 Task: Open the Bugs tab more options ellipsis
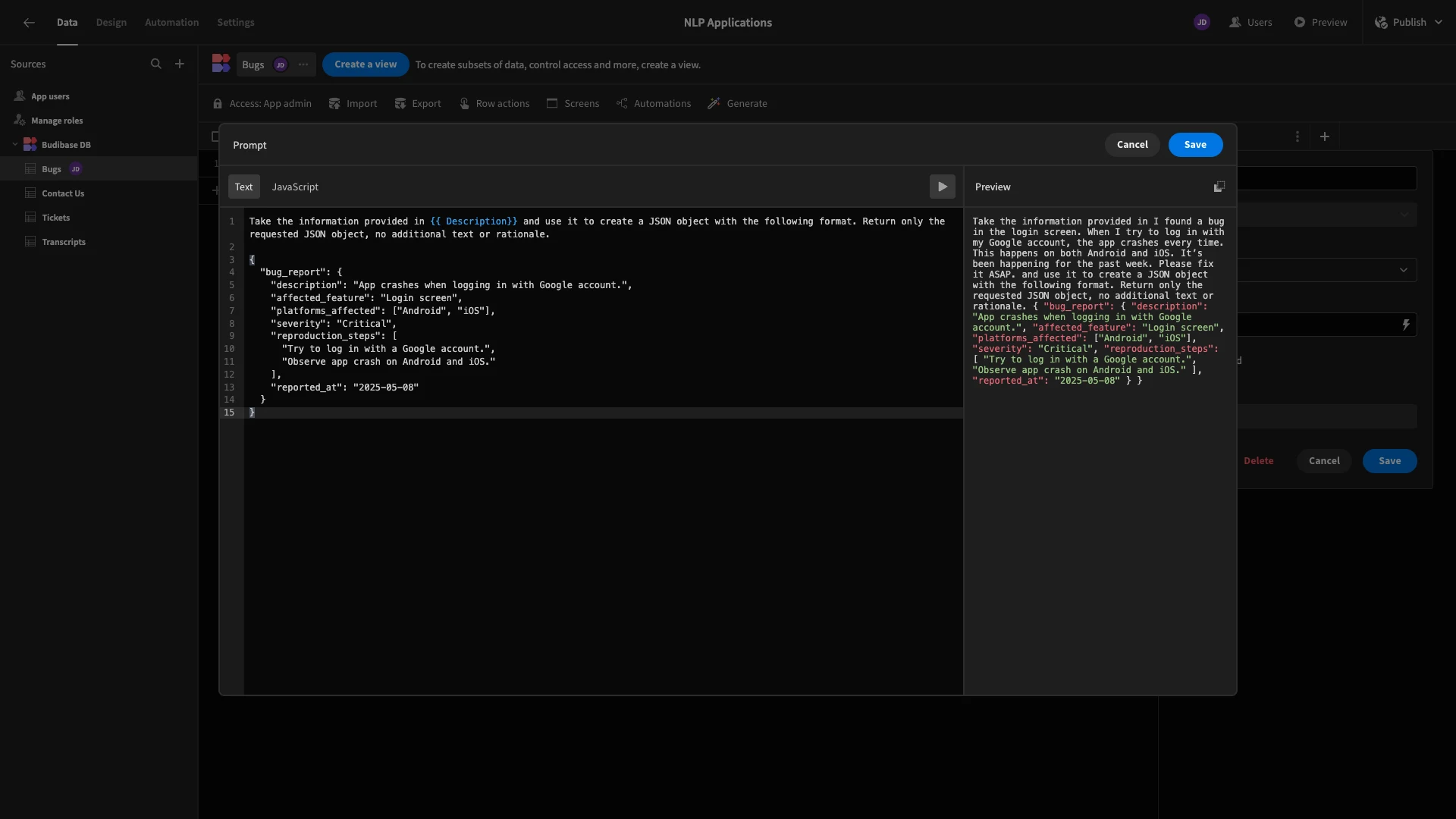pyautogui.click(x=303, y=64)
